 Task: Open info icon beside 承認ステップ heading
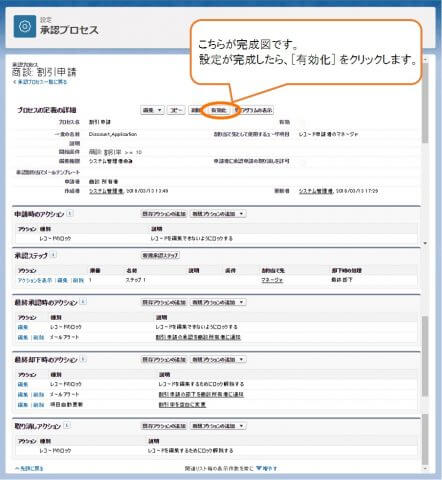53,255
